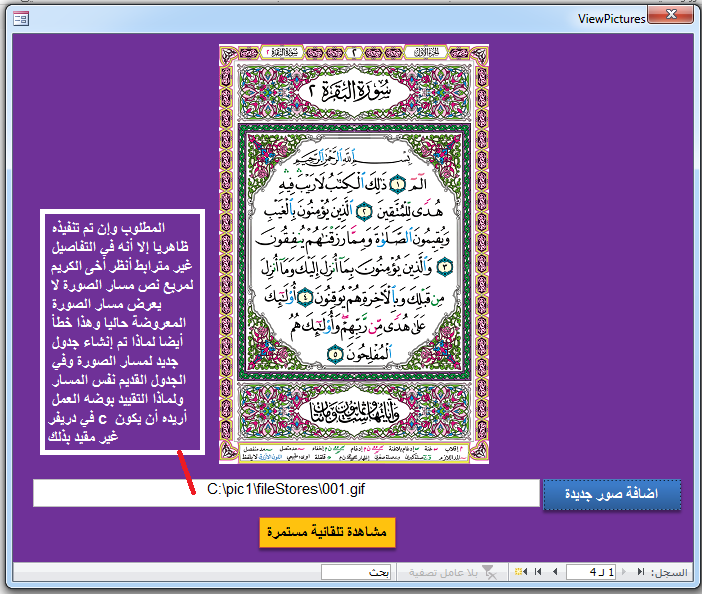Click the 'بحث' search box
This screenshot has height=594, width=702.
[x=356, y=572]
